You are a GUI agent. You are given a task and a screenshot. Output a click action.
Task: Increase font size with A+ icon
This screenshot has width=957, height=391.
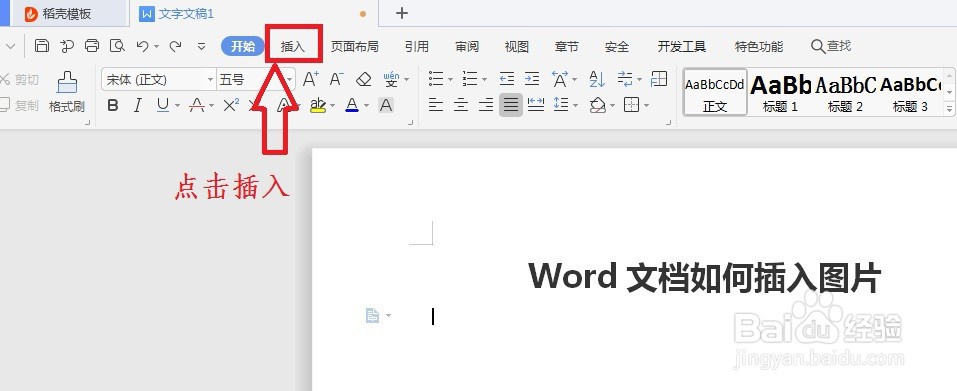click(311, 79)
